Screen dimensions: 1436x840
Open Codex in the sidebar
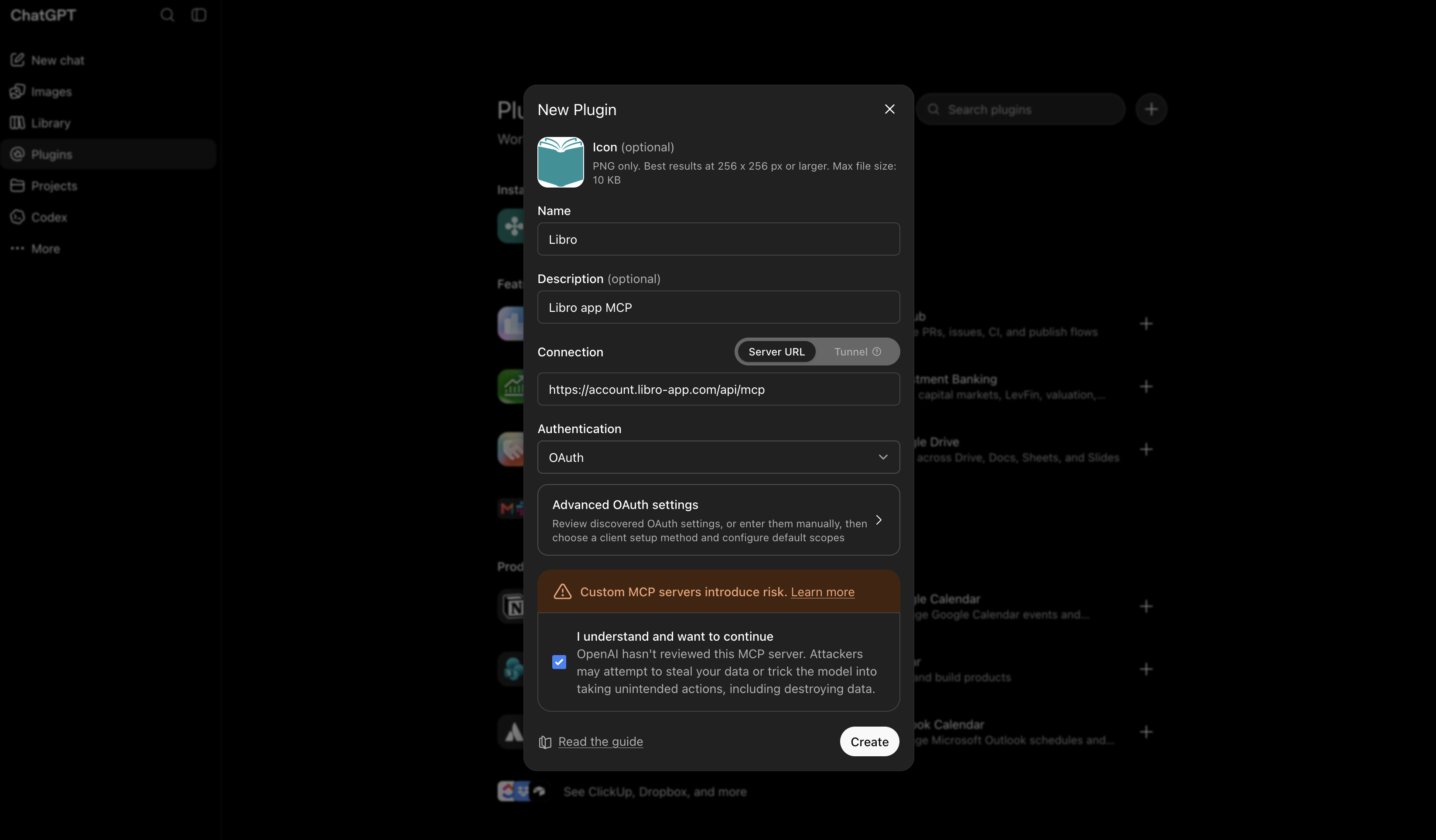108,217
